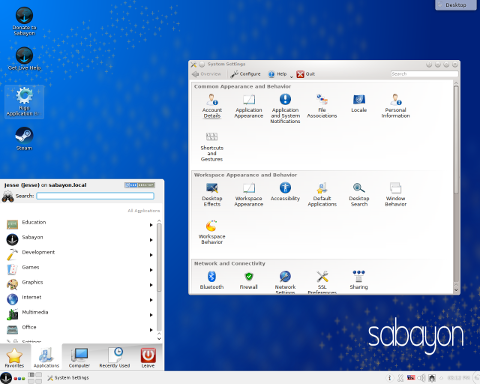Switch to the Favorites tab
The image size is (480, 384).
(15, 357)
